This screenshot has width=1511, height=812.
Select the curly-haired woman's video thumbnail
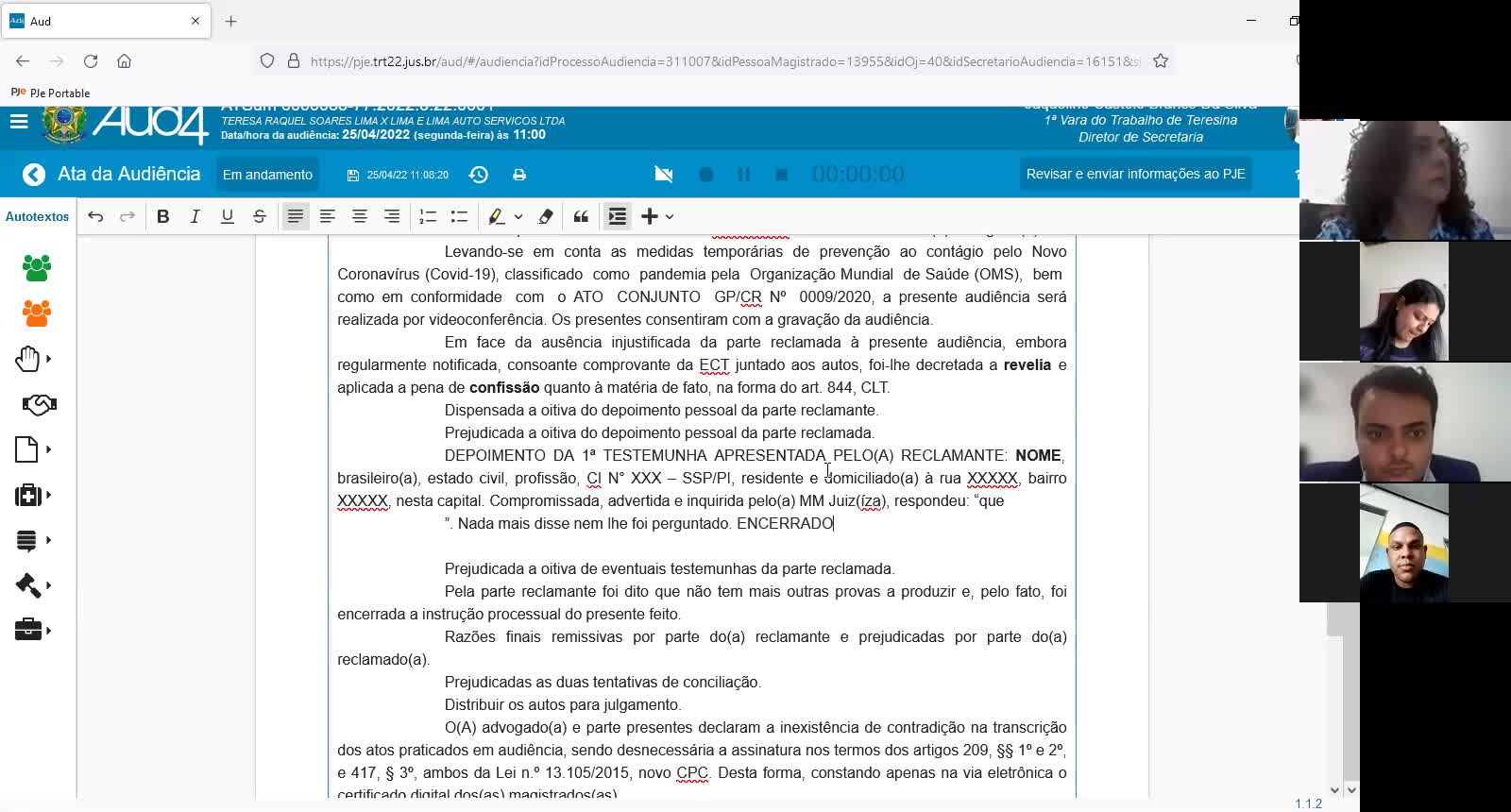[1405, 179]
